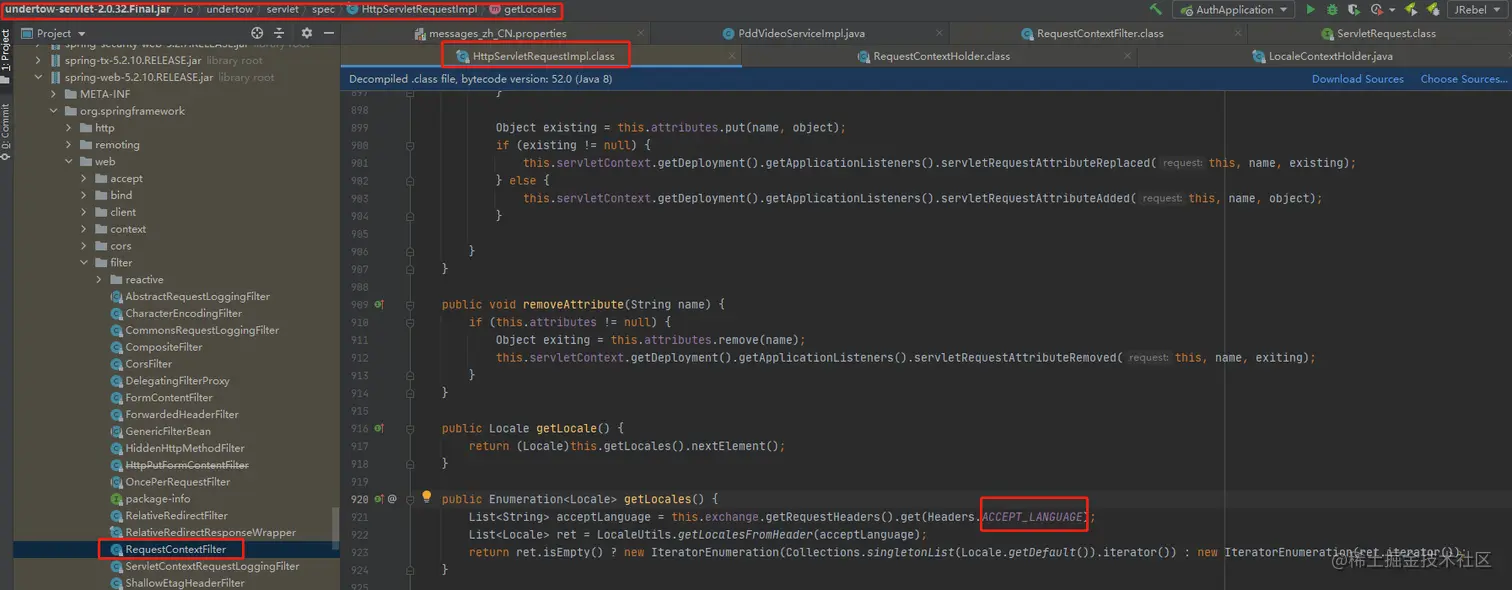Collapse spring-web-5.2.10.RELEASE.jar node
Viewport: 1512px width, 590px height.
tap(40, 77)
